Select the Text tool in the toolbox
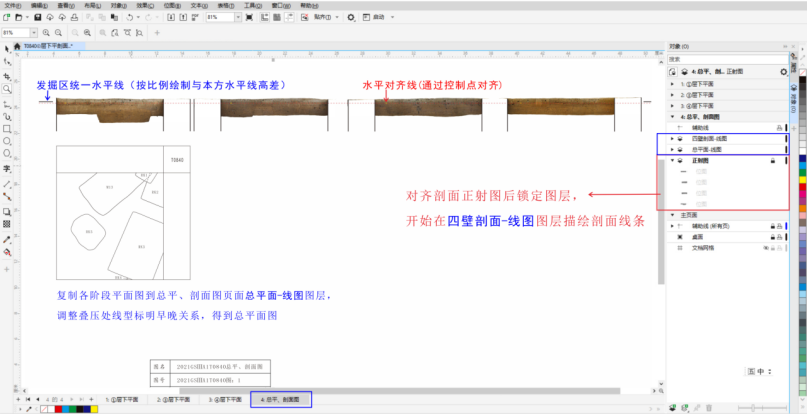The width and height of the screenshot is (807, 414). point(7,169)
